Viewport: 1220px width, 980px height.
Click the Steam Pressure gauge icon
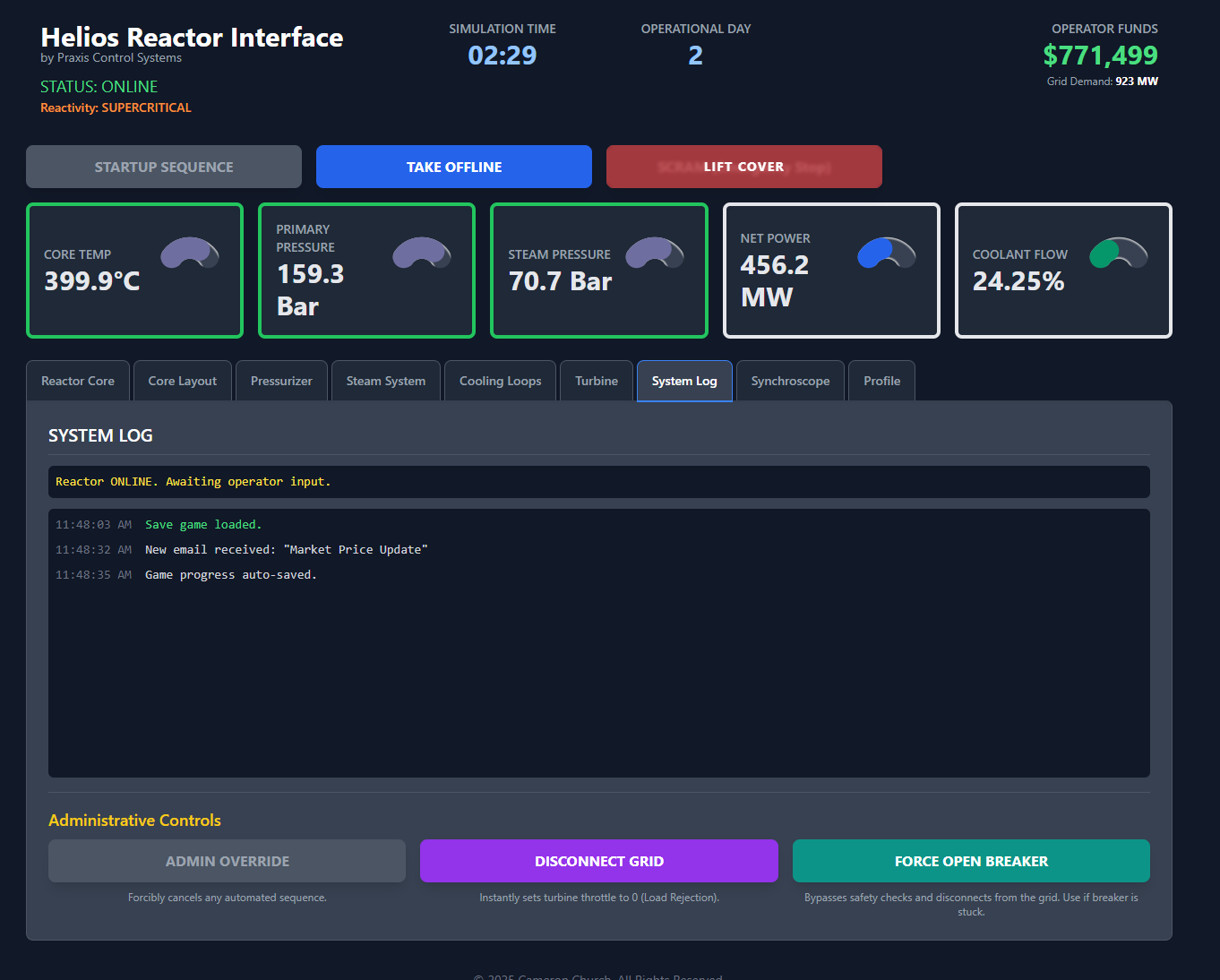[655, 254]
